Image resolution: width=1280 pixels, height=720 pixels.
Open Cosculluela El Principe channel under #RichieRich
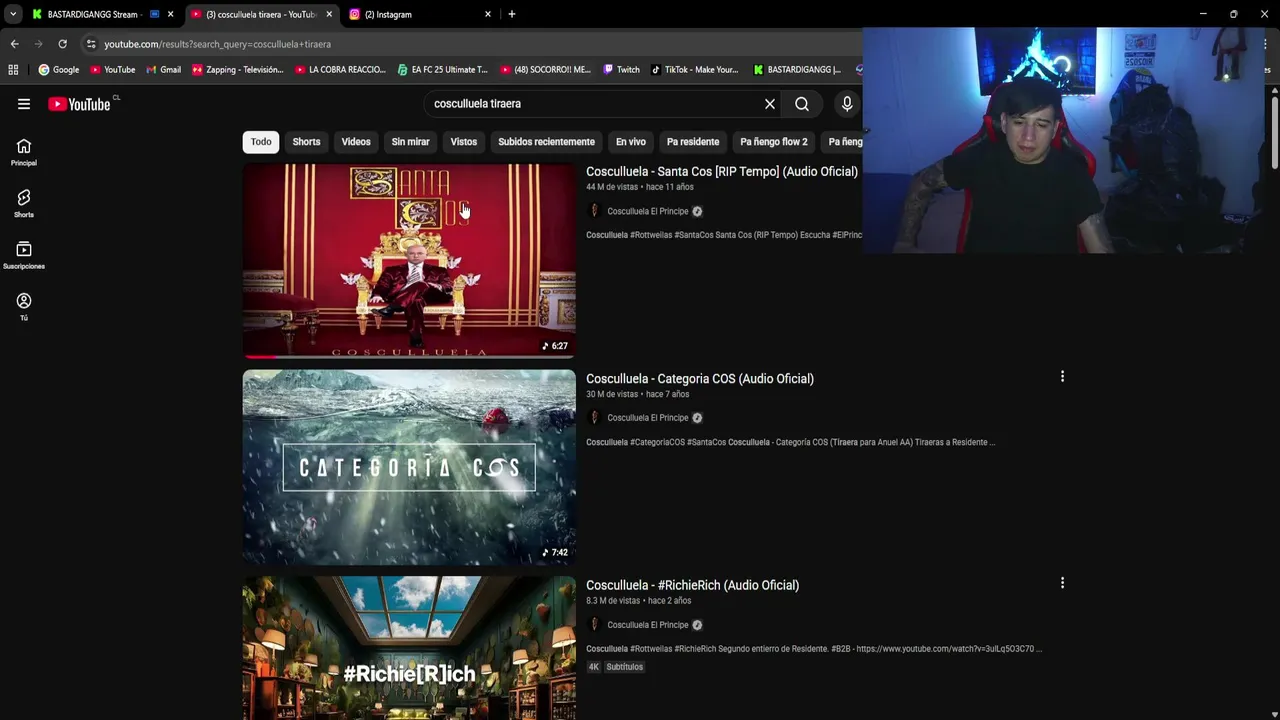pos(647,625)
